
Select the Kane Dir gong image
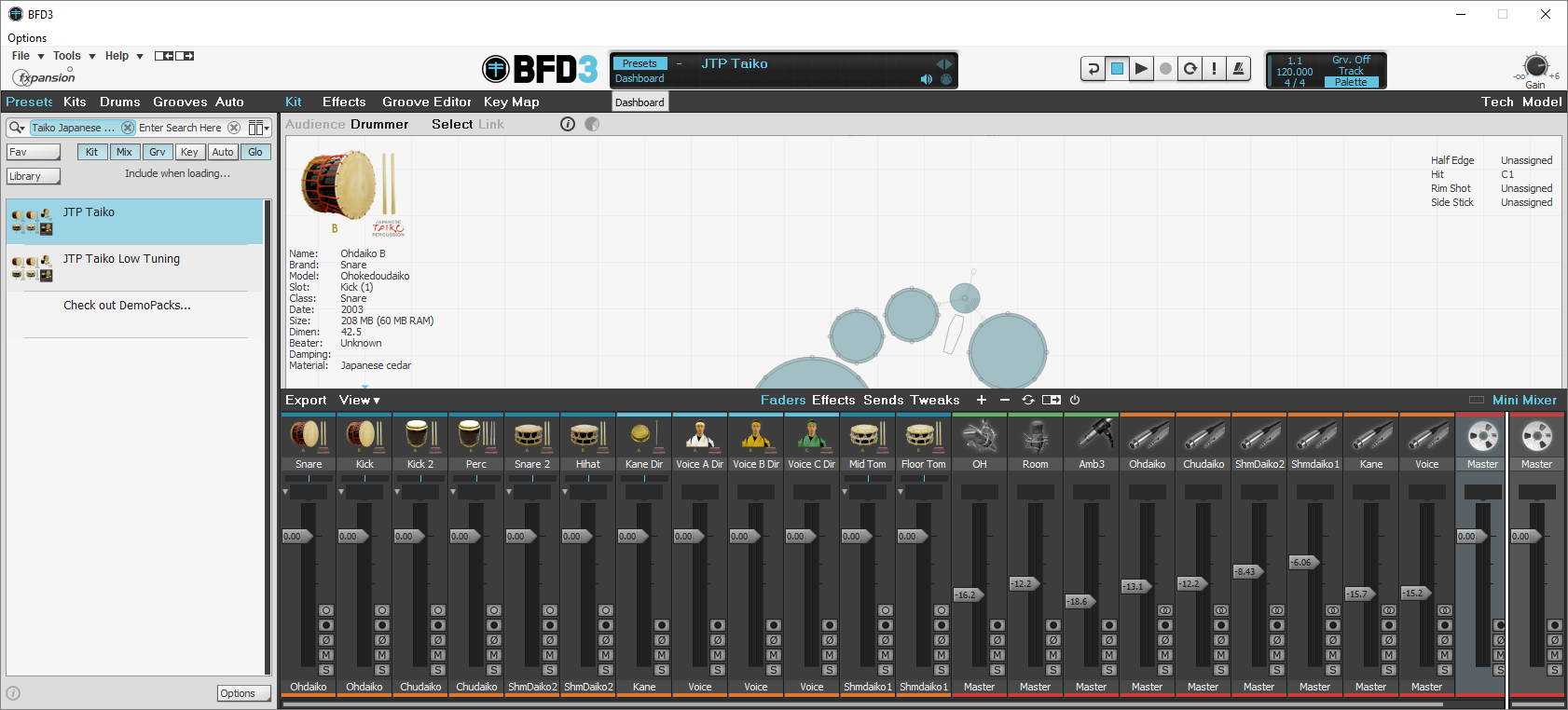click(x=644, y=435)
